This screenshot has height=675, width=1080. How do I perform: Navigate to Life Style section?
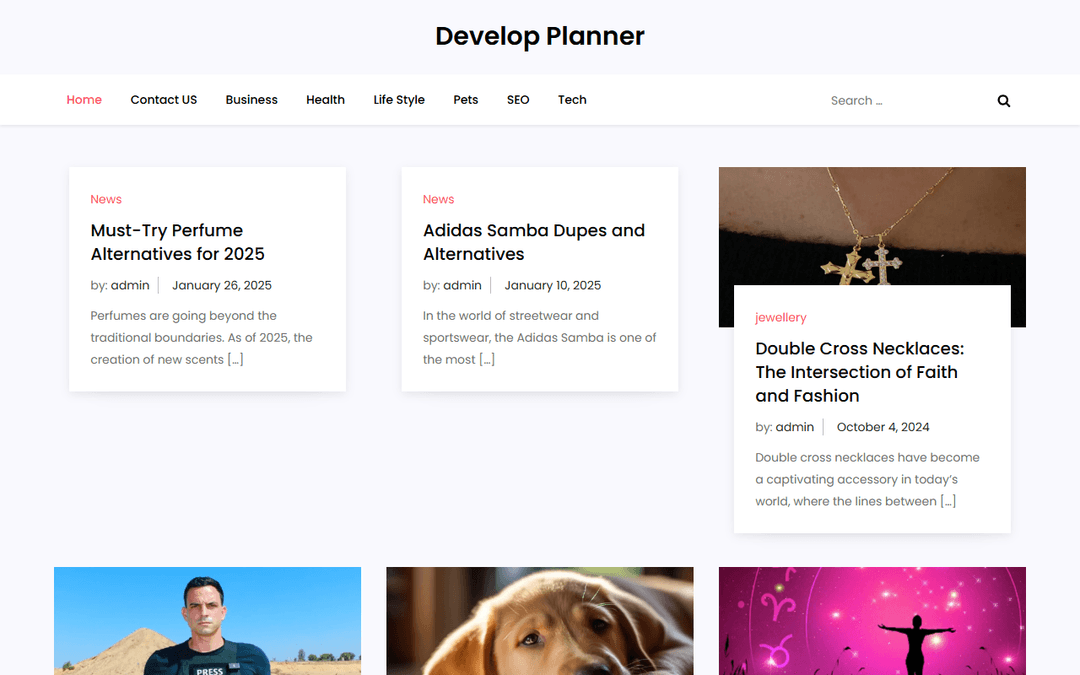[399, 100]
